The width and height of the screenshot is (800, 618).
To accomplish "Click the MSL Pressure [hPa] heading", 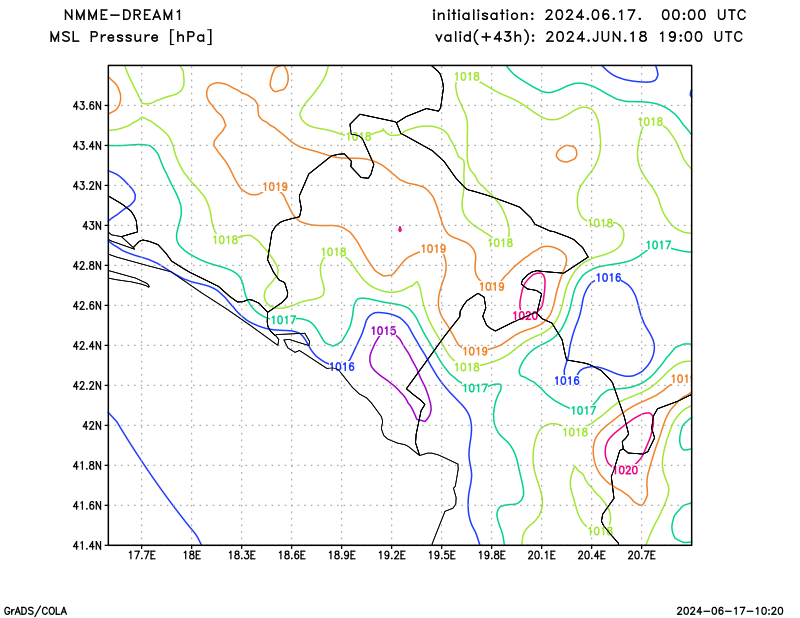I will click(x=131, y=37).
